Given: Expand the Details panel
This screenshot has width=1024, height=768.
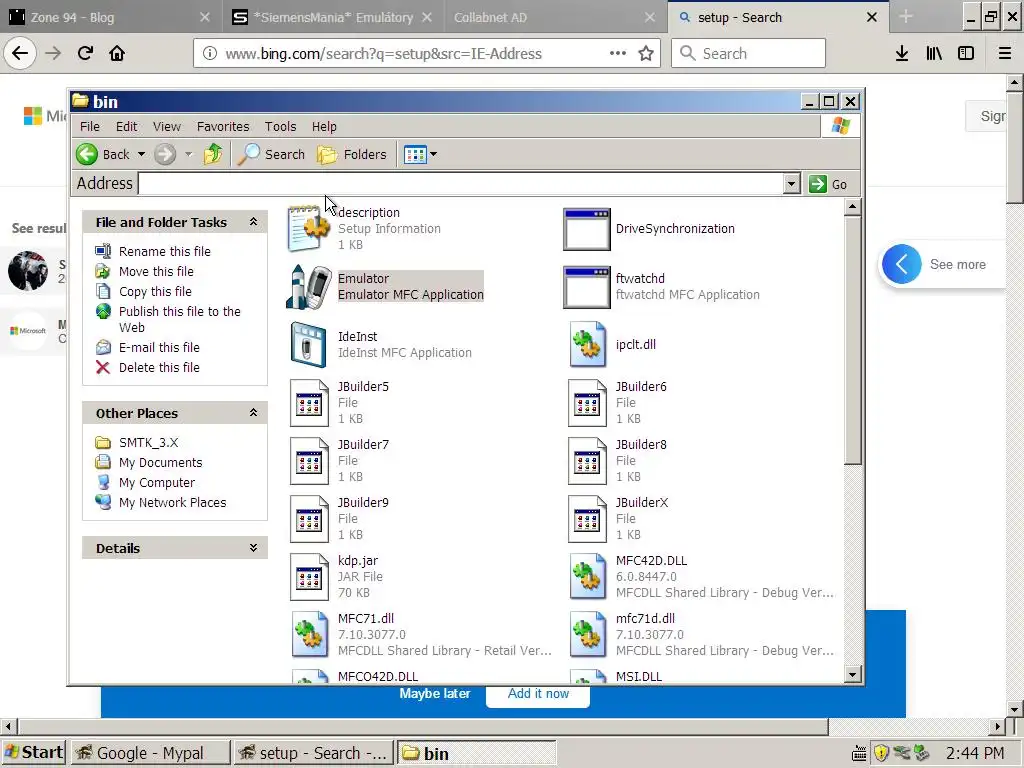Looking at the screenshot, I should tap(253, 548).
